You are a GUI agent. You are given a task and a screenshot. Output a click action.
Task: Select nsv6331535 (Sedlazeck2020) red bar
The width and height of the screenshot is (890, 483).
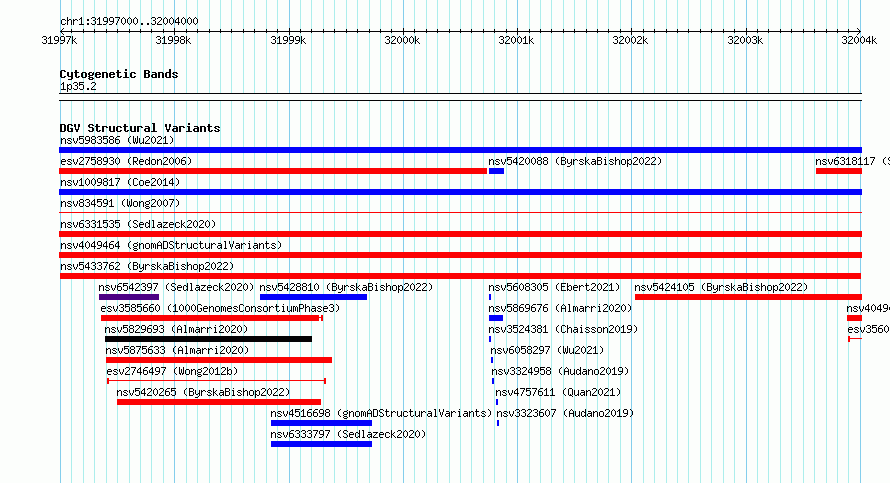460,234
